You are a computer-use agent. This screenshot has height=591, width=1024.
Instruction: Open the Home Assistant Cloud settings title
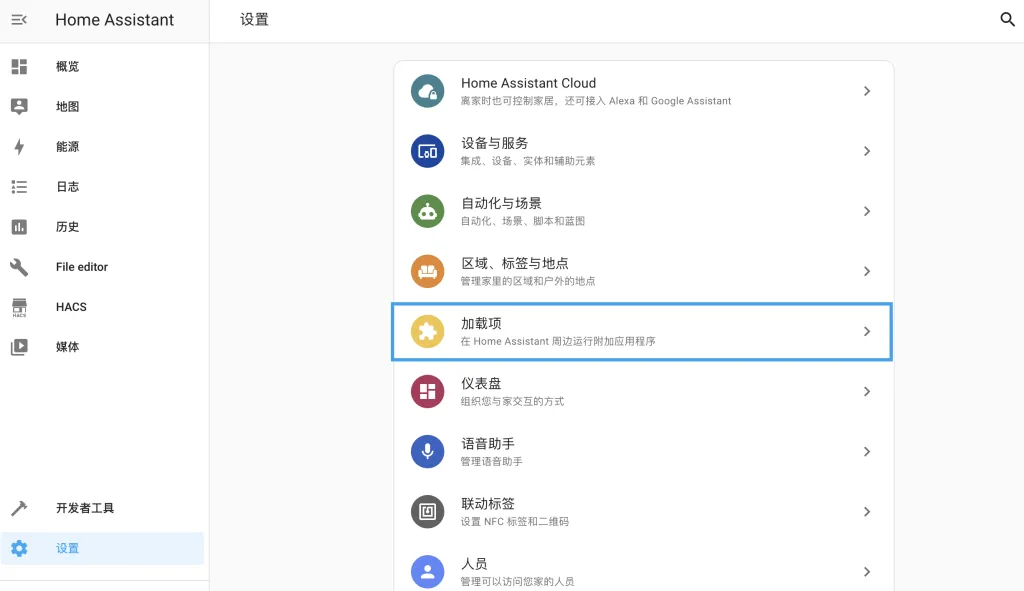[x=528, y=84]
